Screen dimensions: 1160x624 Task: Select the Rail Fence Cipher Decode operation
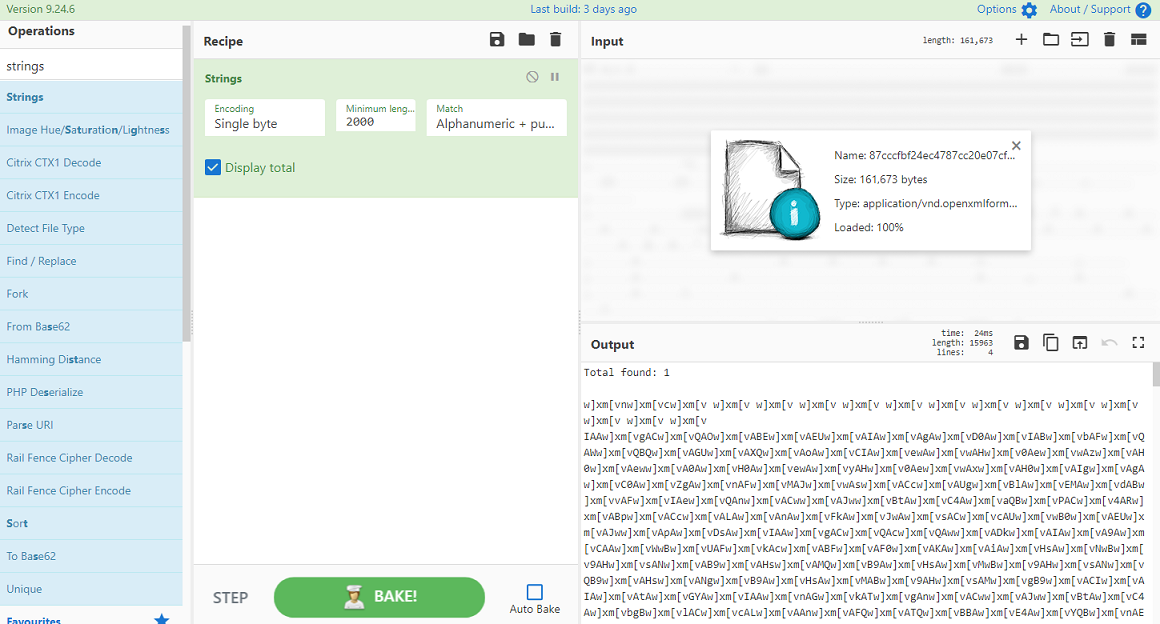(91, 457)
